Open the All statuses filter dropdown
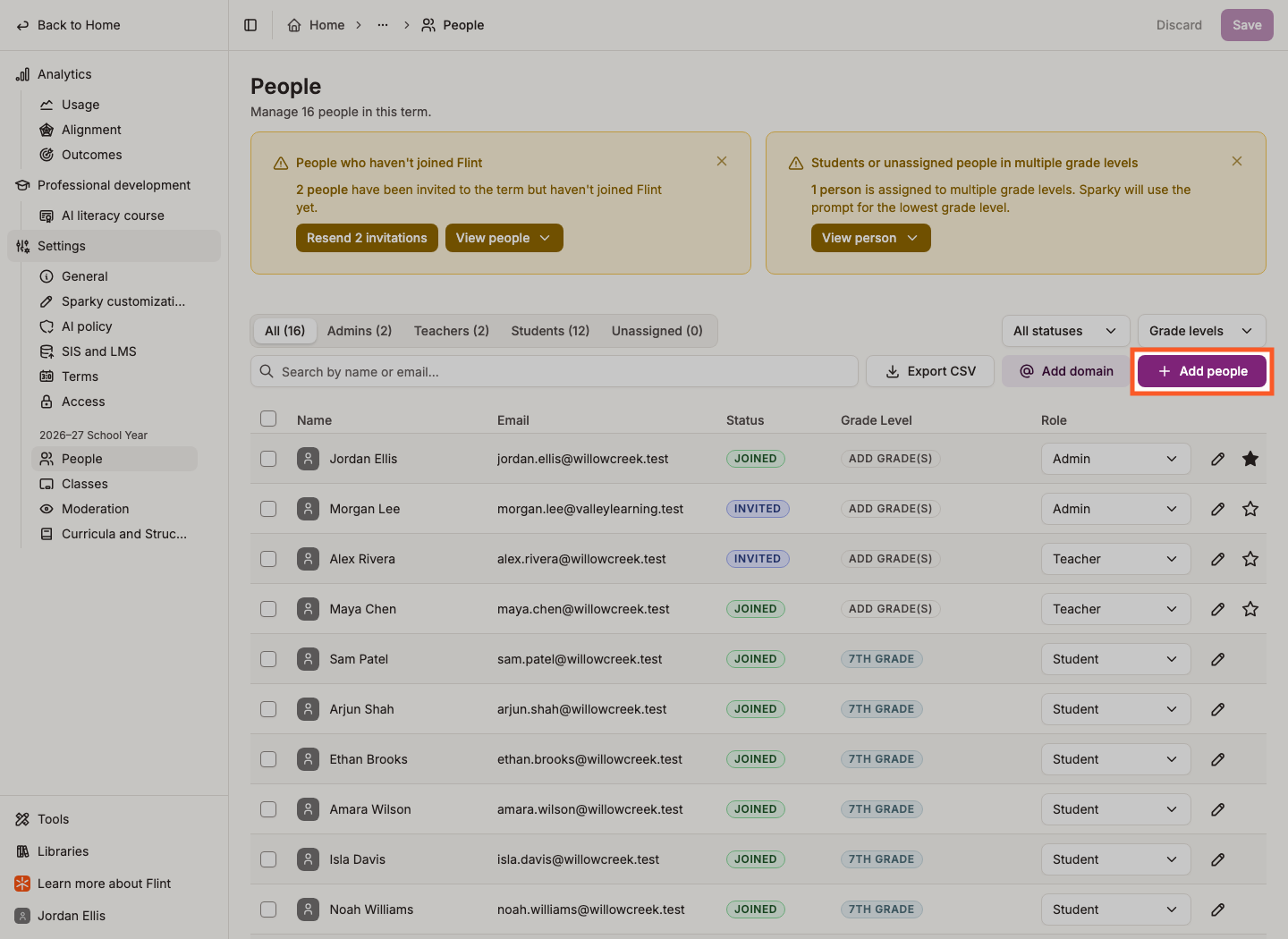Screen dimensions: 1288x939 (1065, 331)
